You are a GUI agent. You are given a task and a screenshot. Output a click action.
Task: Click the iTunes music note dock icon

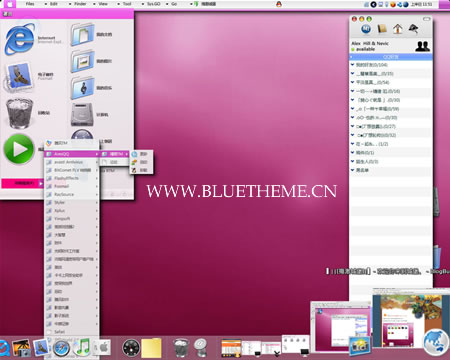(x=82, y=347)
